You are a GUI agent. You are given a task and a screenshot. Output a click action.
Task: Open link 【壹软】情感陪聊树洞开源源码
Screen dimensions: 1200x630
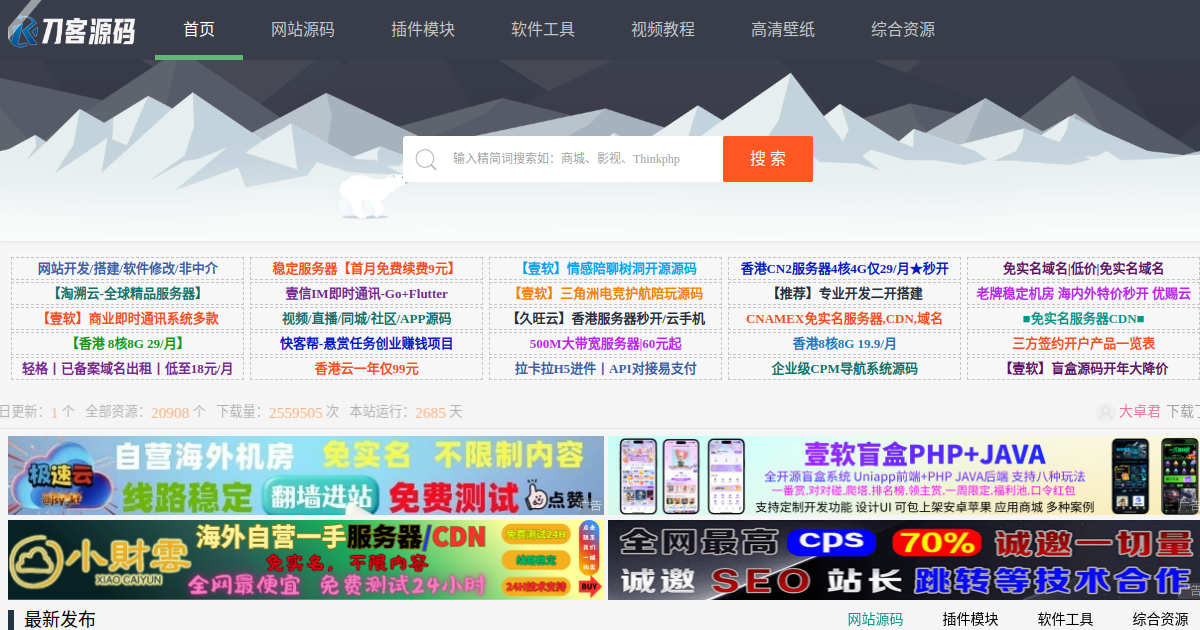605,269
